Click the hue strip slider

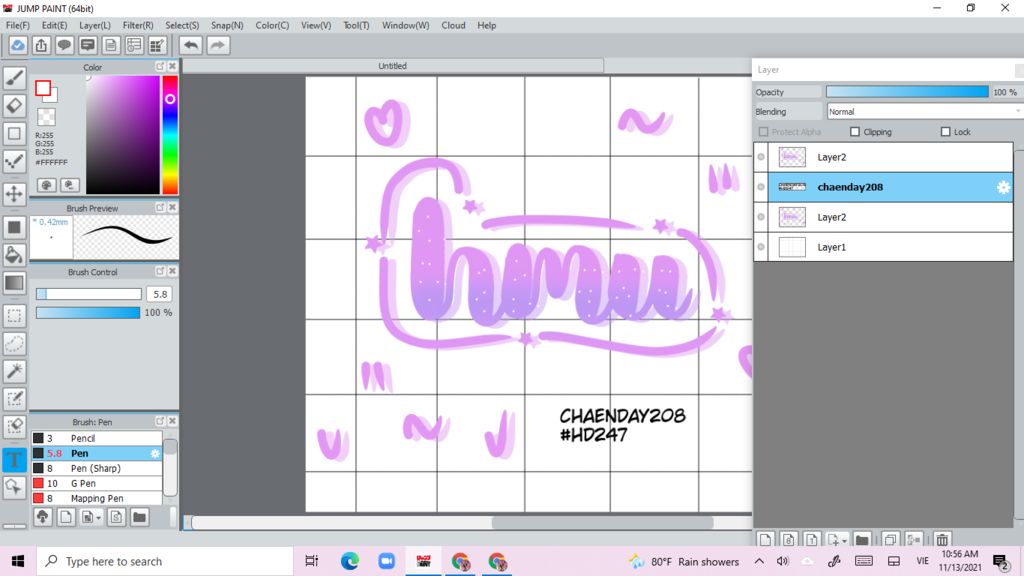tap(170, 135)
